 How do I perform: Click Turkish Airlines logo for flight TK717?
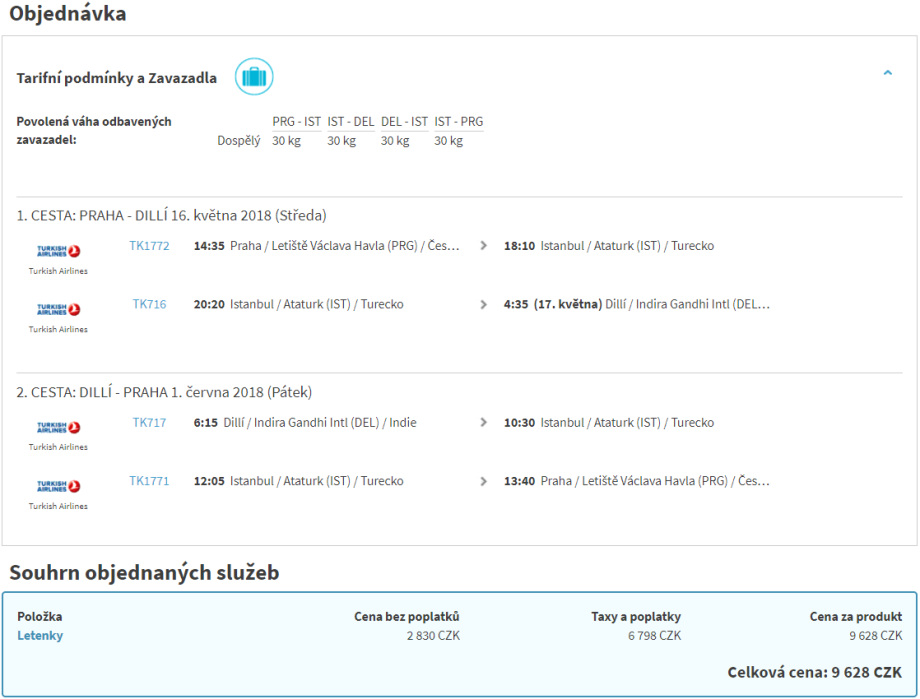pyautogui.click(x=58, y=428)
